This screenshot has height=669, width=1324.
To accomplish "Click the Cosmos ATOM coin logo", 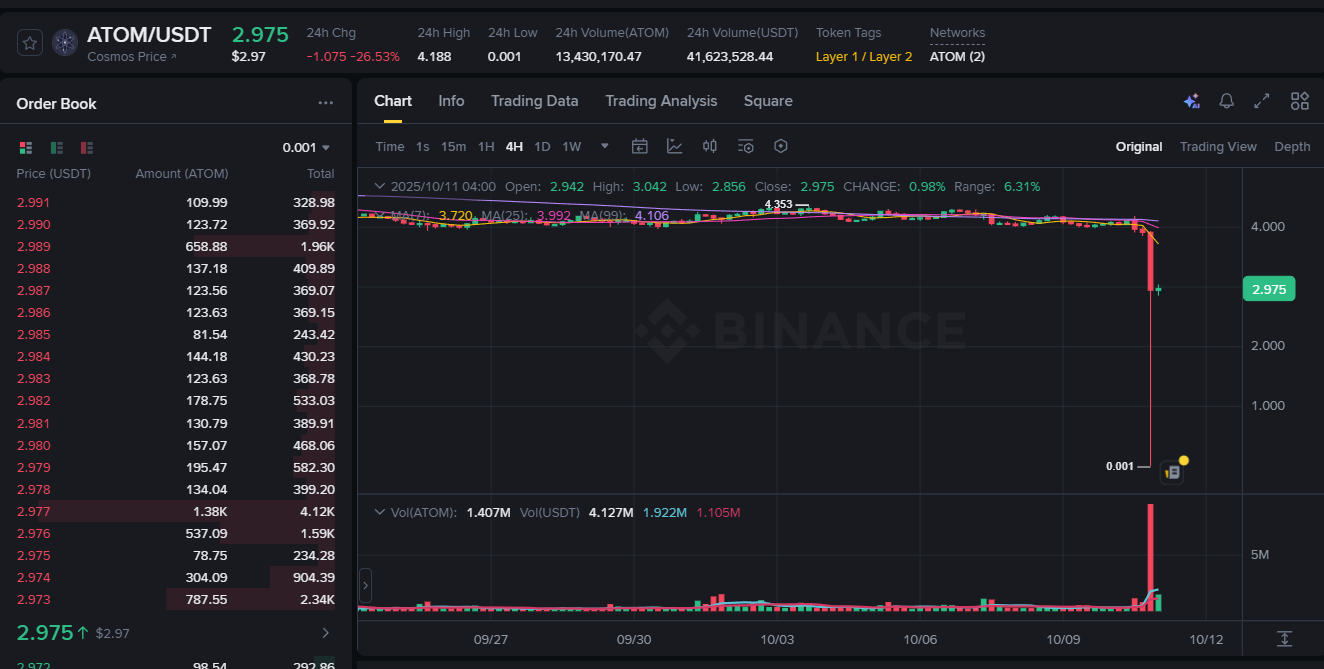I will click(x=65, y=43).
